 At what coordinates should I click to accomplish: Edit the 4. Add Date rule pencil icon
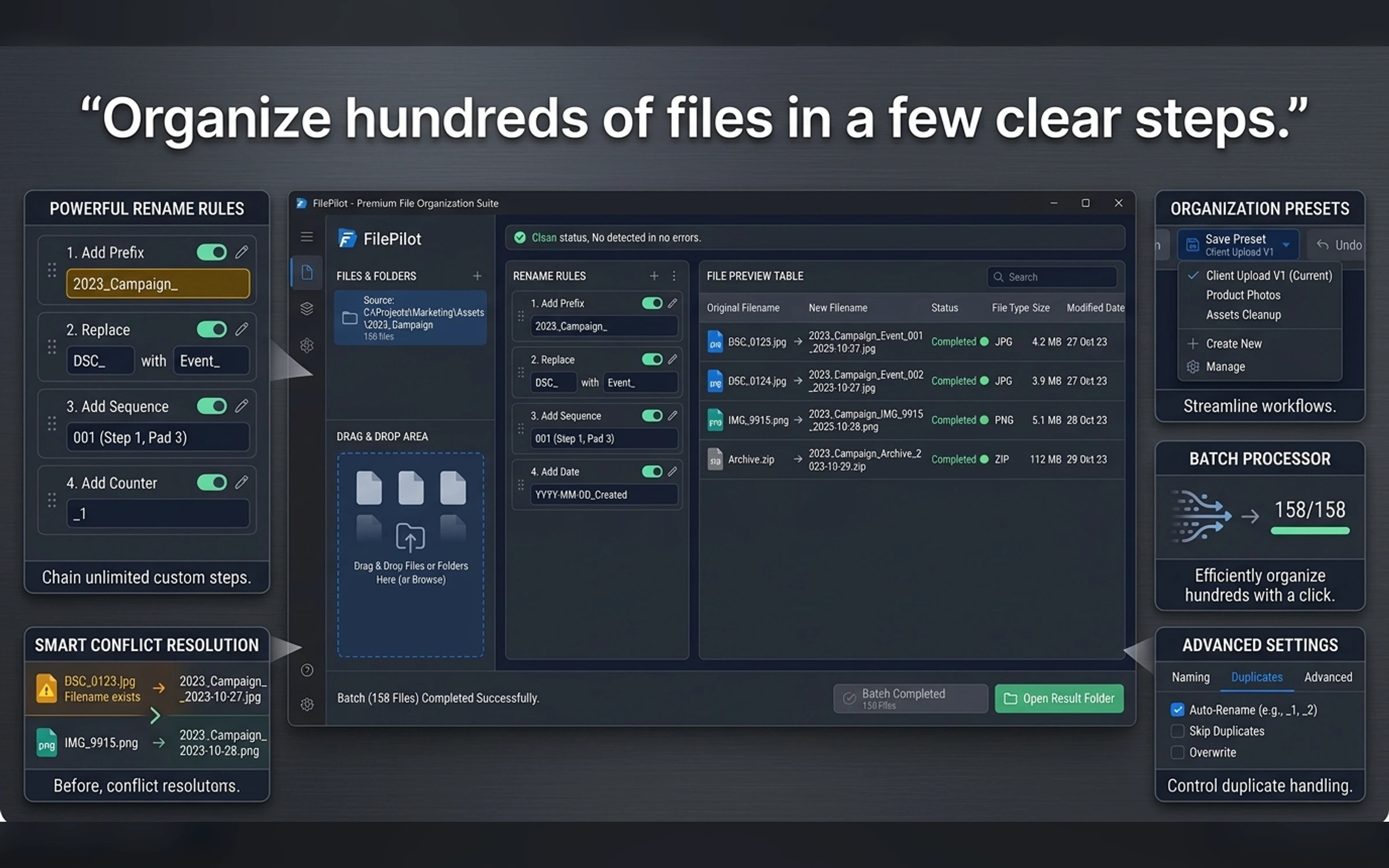672,472
